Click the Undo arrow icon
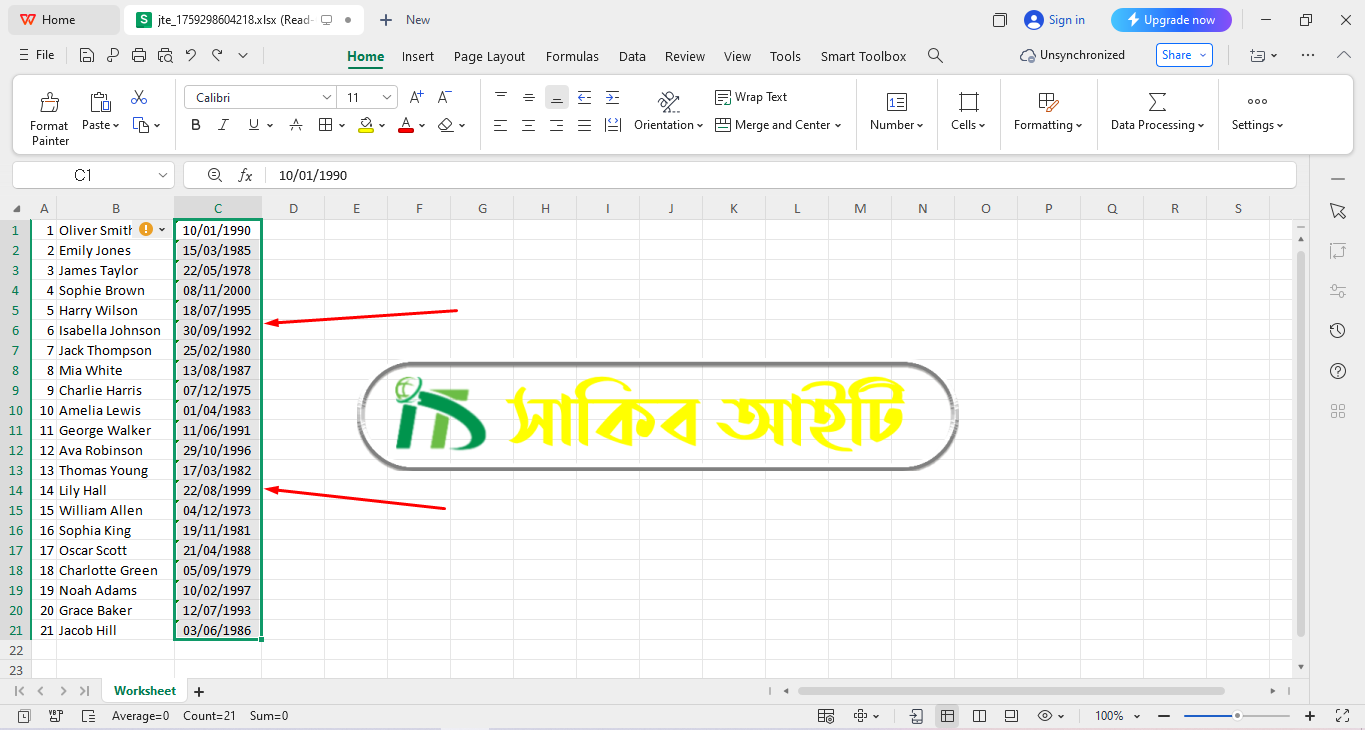Image resolution: width=1365 pixels, height=730 pixels. pyautogui.click(x=190, y=56)
